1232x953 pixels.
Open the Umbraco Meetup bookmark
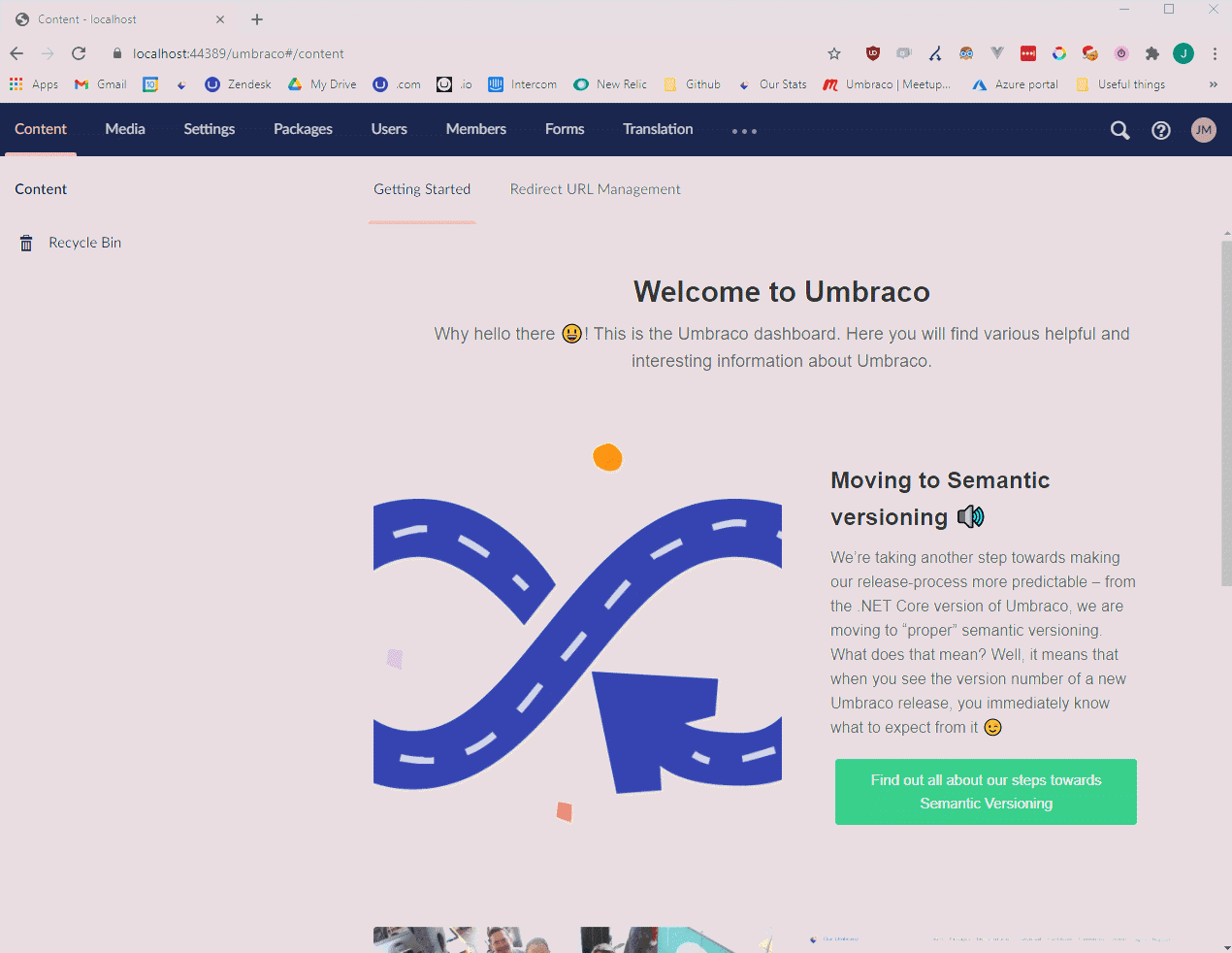(x=887, y=84)
